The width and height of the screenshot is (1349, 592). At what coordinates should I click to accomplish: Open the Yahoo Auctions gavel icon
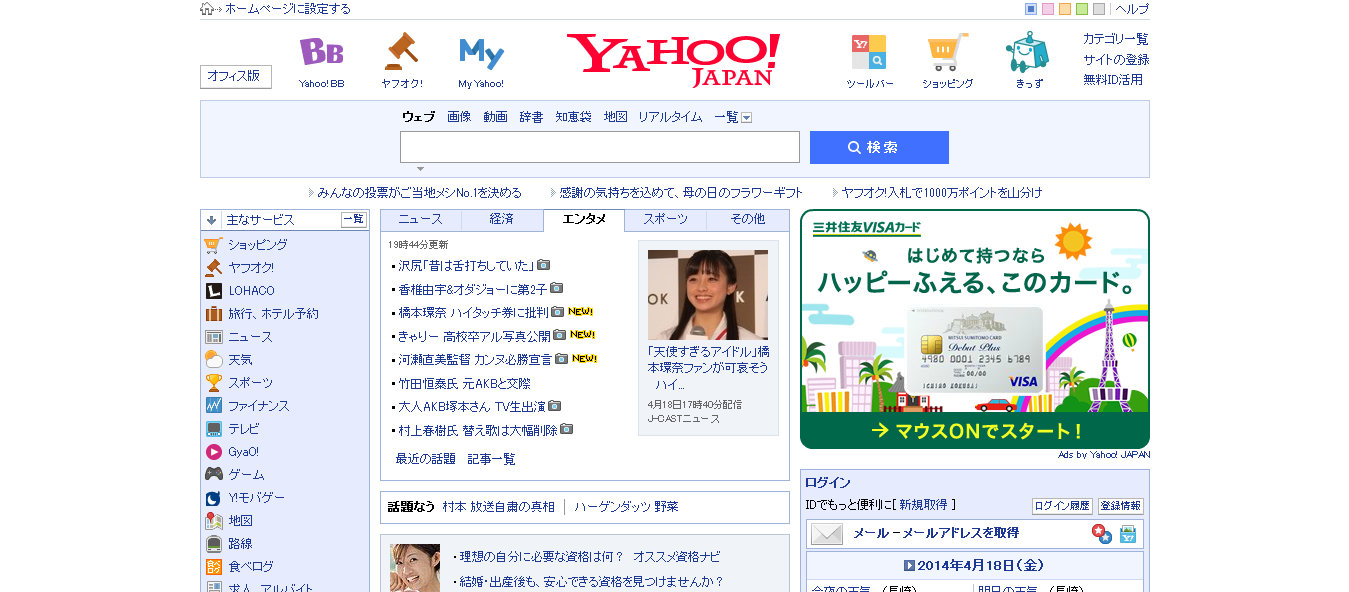401,51
